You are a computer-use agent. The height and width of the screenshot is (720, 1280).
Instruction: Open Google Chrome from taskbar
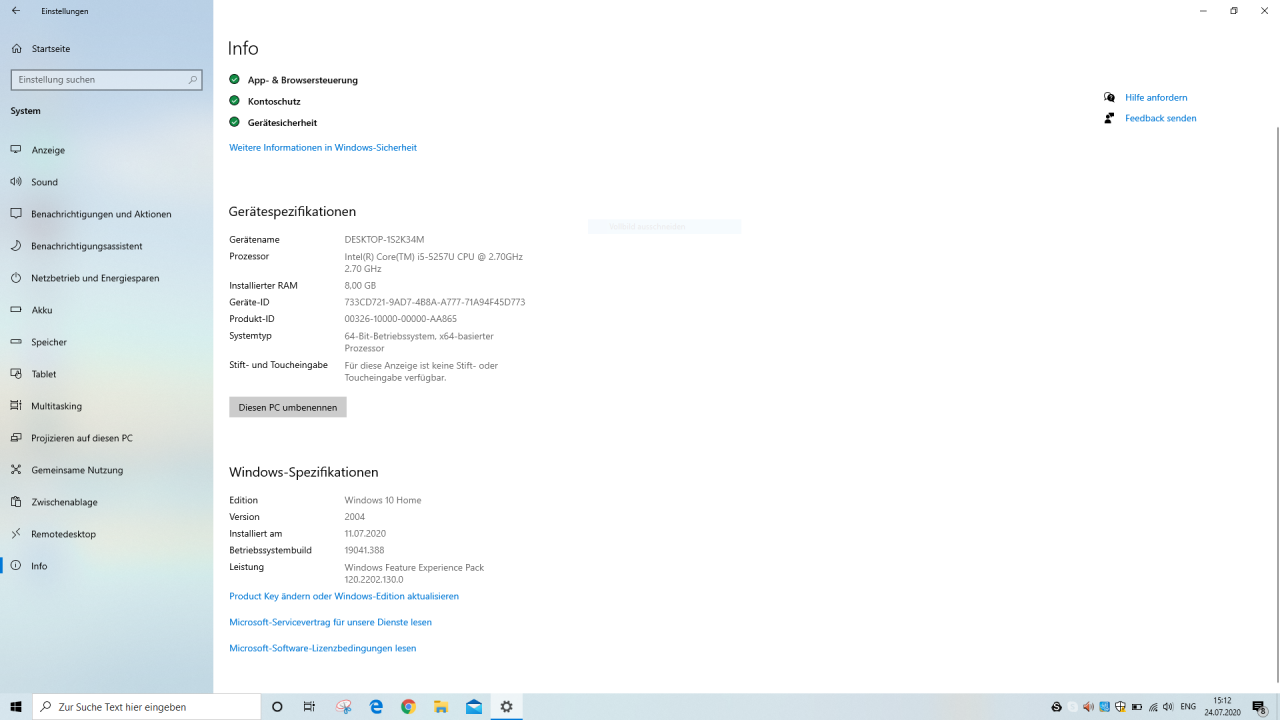(408, 707)
